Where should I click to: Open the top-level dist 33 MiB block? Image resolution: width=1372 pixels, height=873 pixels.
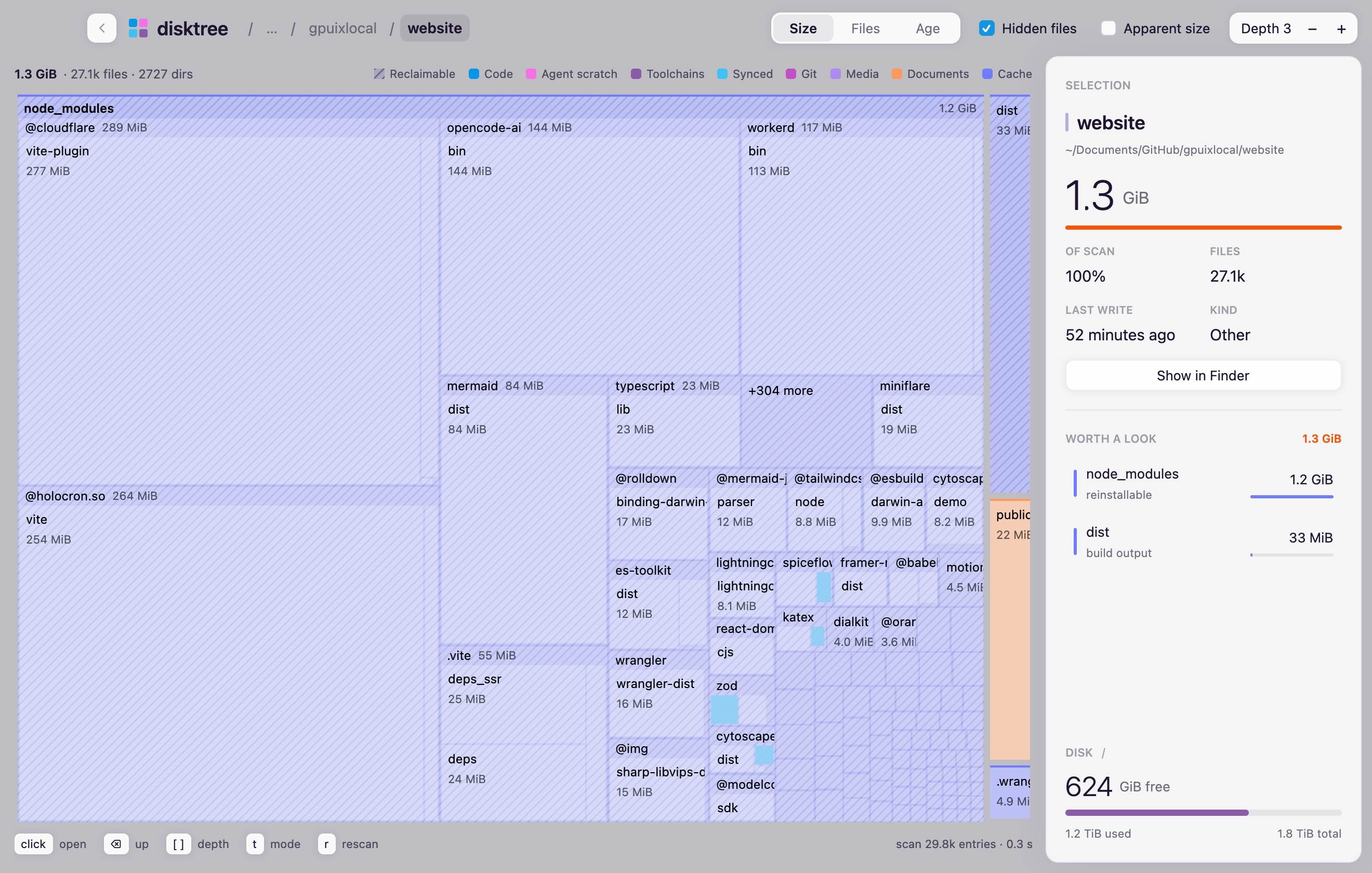(x=1010, y=293)
